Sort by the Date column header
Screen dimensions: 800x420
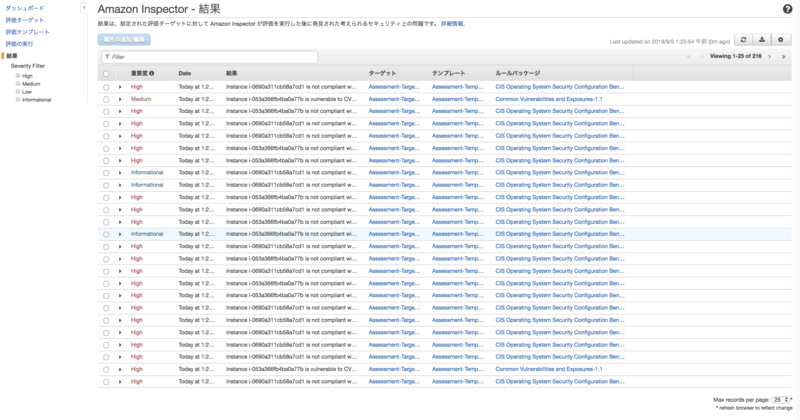coord(185,73)
